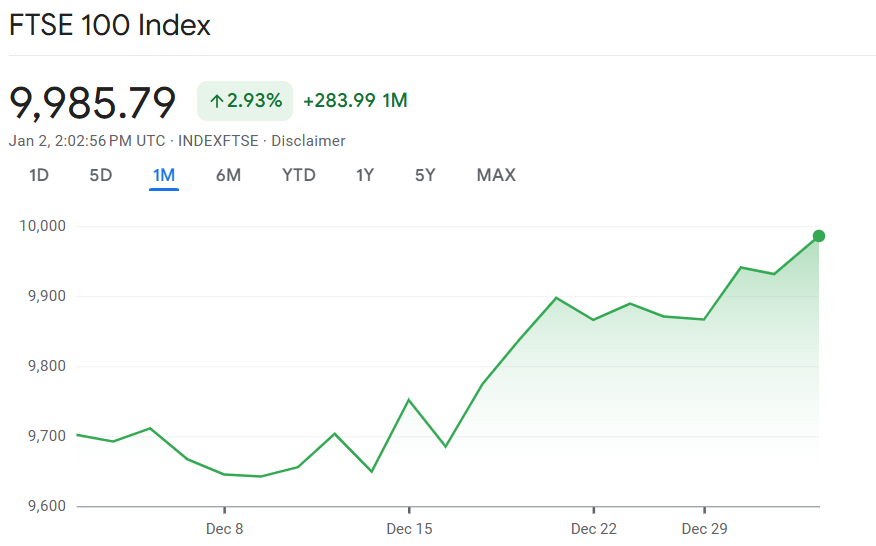Screen dimensions: 876x546
Task: Click the active 1M range tab
Action: 164,176
